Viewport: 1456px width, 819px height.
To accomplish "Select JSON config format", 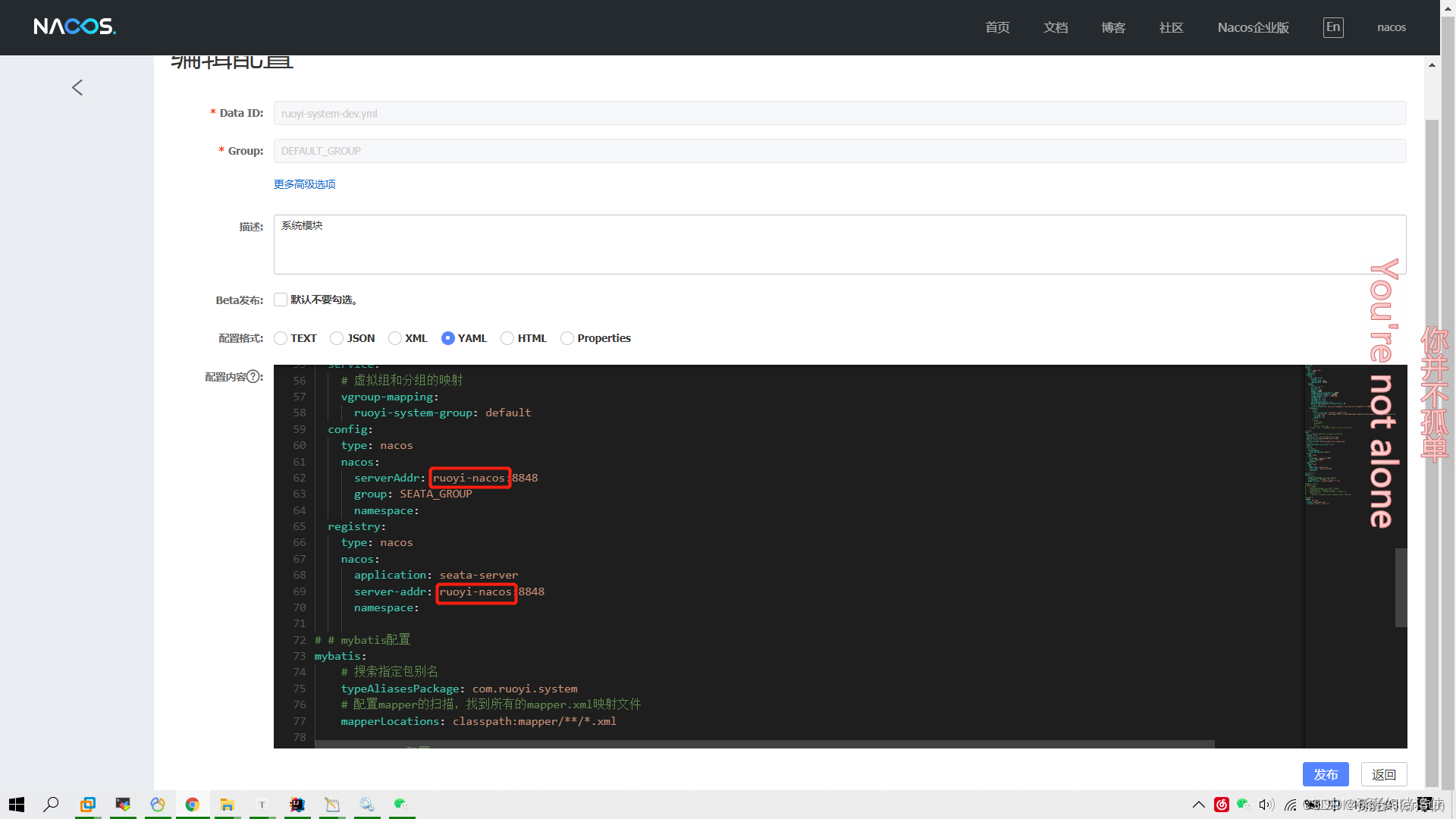I will click(x=337, y=338).
